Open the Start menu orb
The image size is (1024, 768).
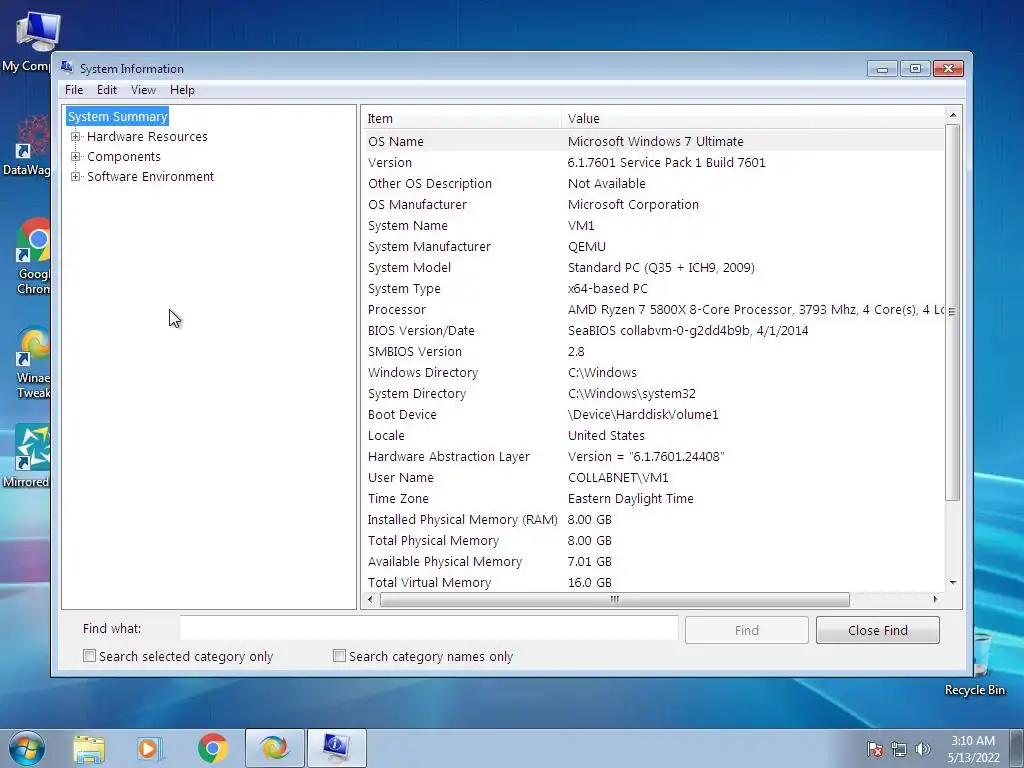click(x=27, y=748)
